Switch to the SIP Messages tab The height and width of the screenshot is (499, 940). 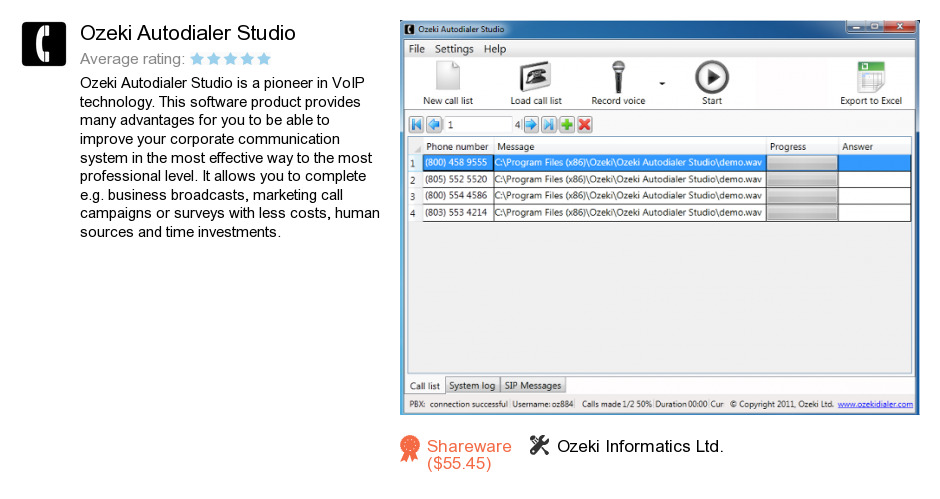532,385
